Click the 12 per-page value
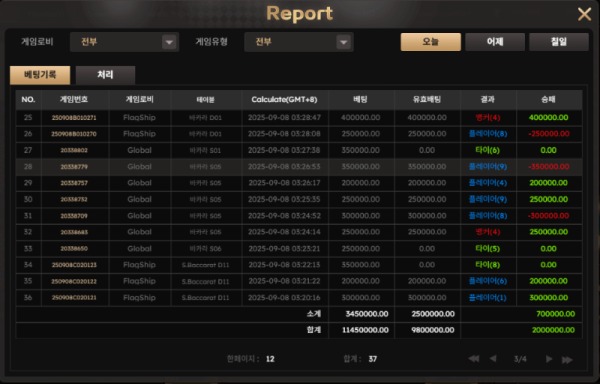 pos(270,359)
